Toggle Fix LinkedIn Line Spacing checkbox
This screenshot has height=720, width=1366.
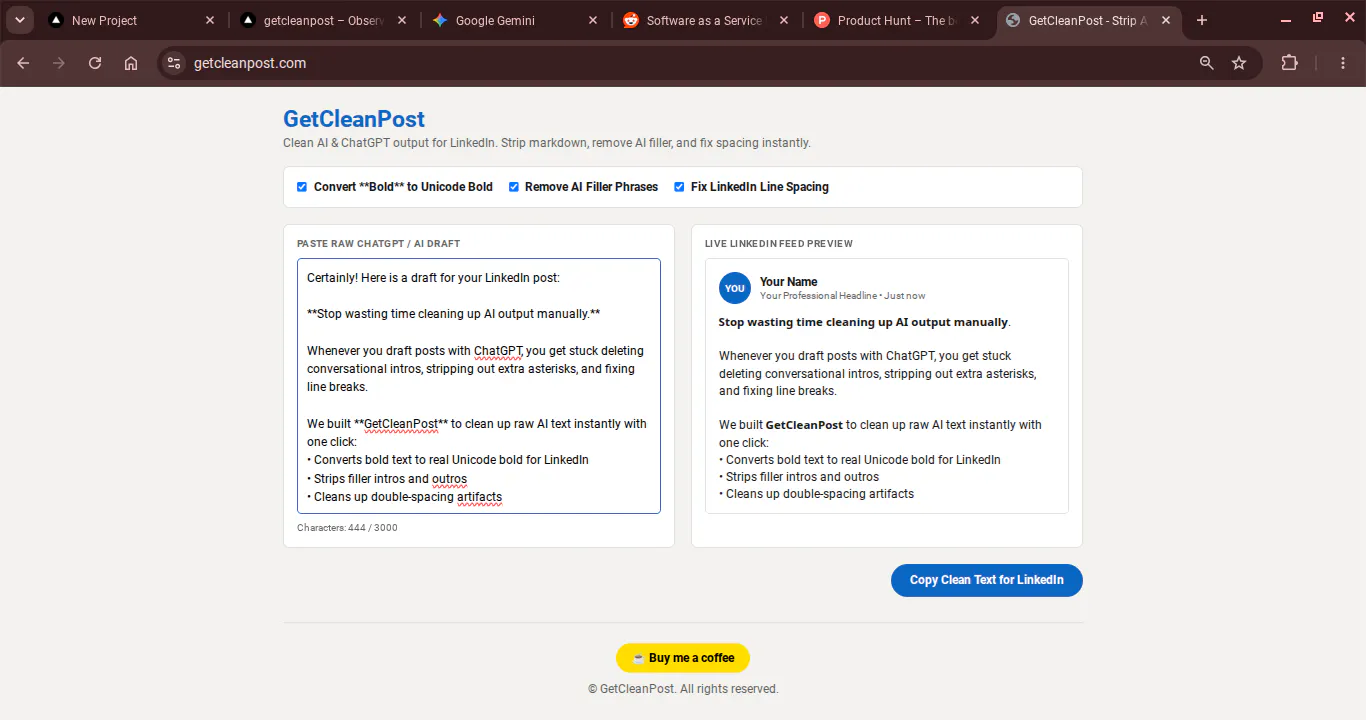click(680, 187)
